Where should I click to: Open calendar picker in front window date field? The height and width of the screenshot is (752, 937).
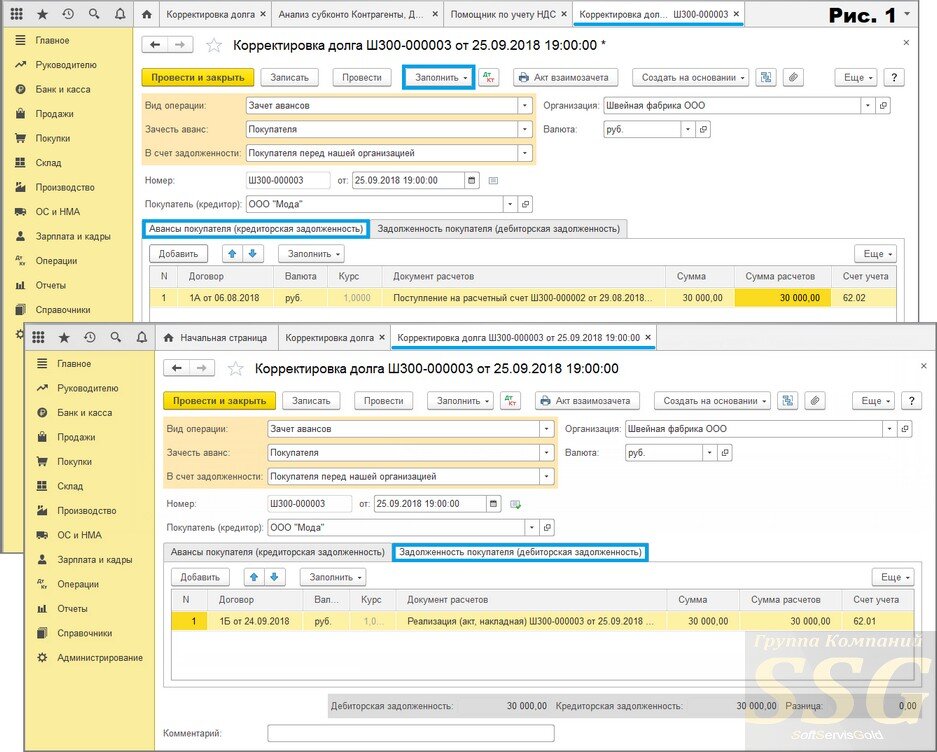coord(493,504)
